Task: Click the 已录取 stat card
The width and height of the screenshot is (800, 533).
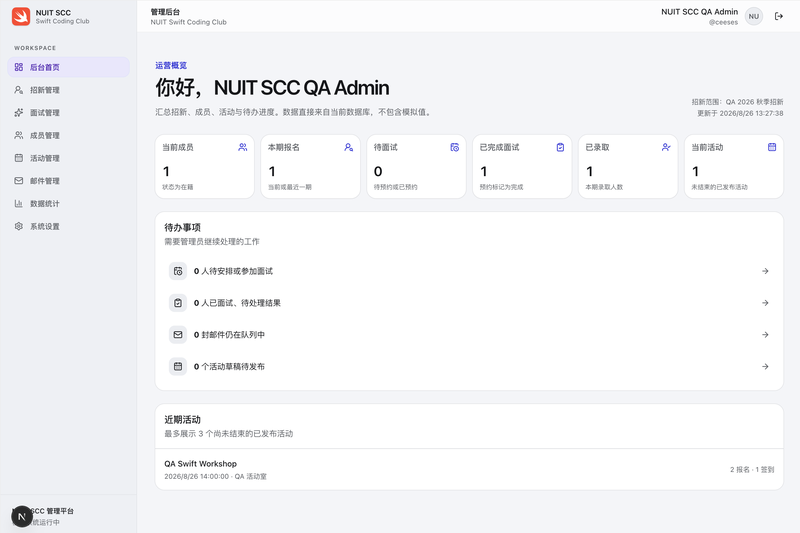Action: [628, 166]
